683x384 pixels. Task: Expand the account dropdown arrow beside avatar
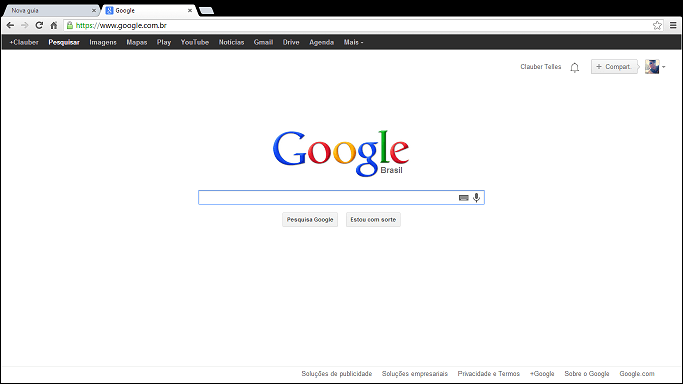(663, 67)
